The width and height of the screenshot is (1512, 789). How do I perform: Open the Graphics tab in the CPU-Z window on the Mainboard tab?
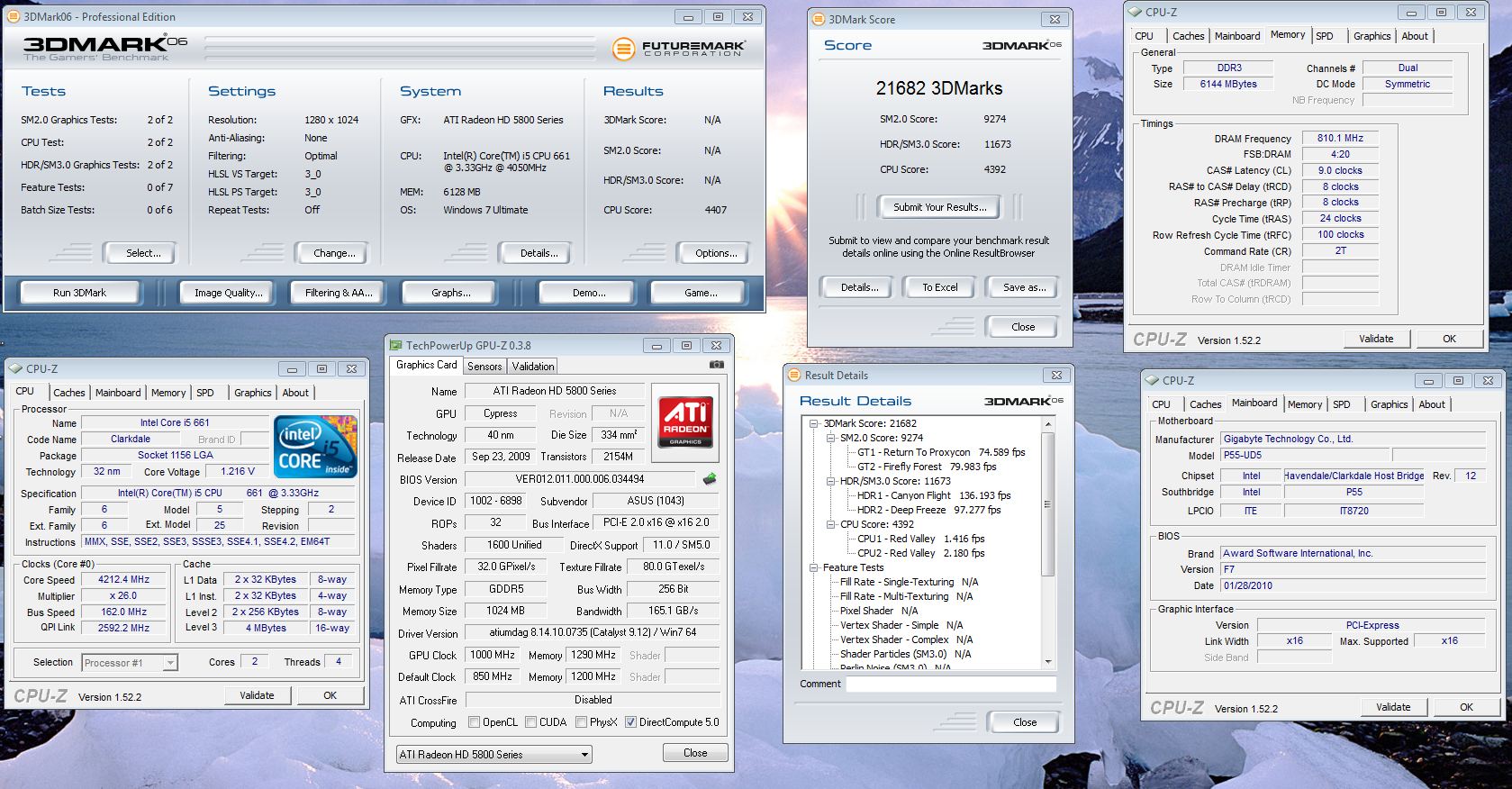(x=1389, y=404)
